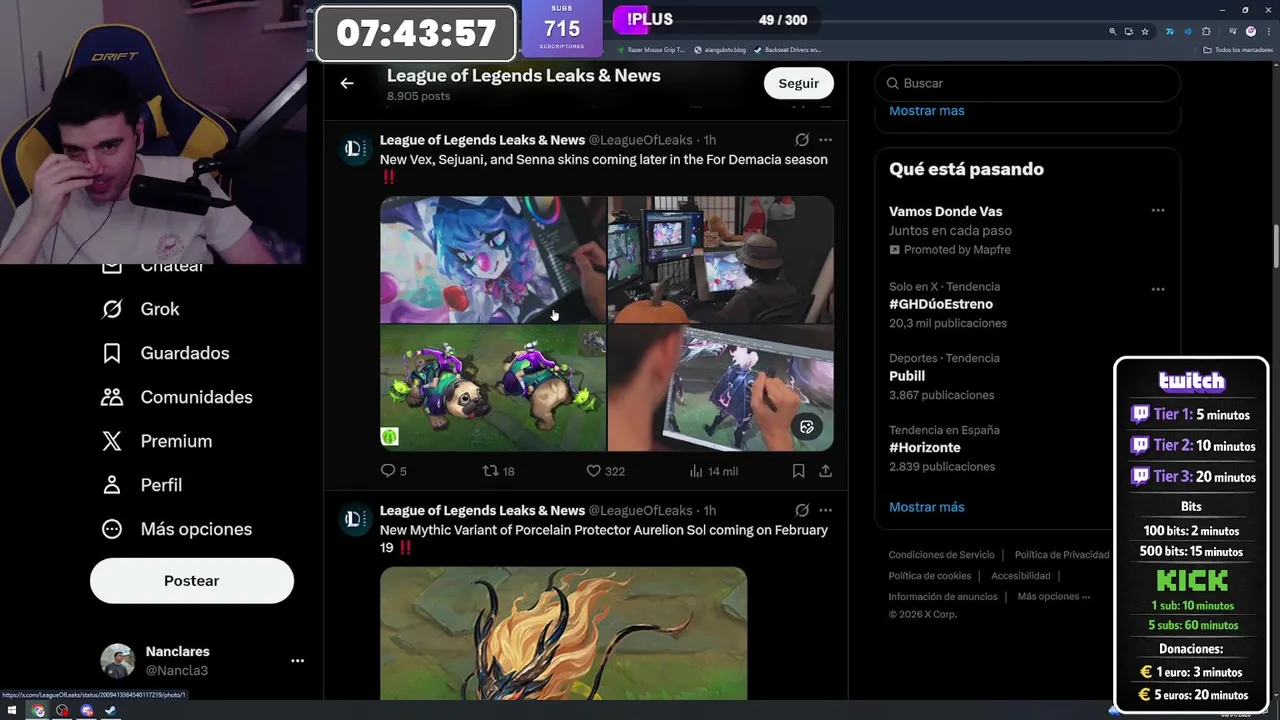Bookmark this page with the star icon
This screenshot has width=1280, height=720.
click(1145, 31)
